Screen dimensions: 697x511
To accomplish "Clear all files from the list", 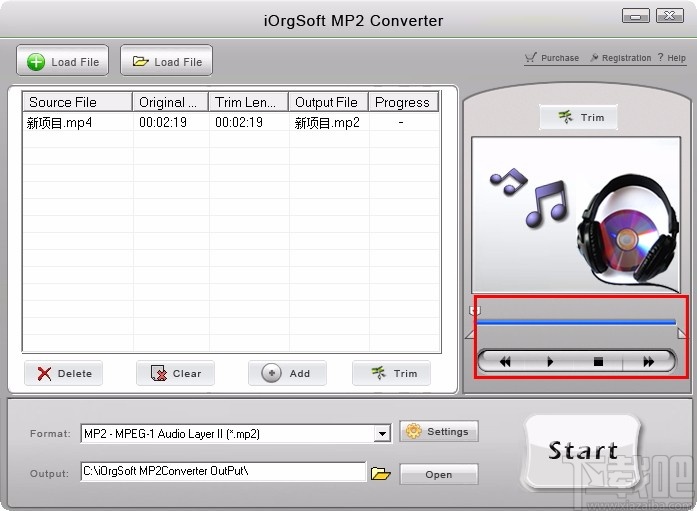I will (x=176, y=373).
